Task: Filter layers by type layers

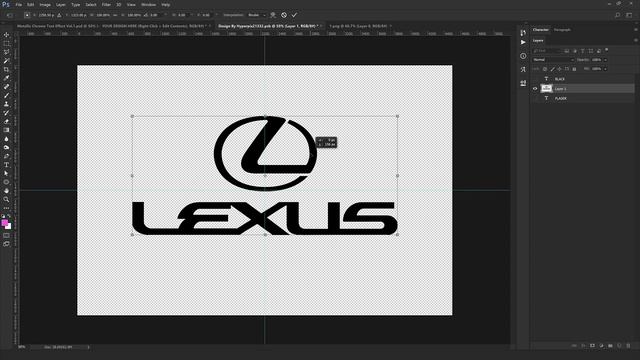Action: click(x=582, y=51)
